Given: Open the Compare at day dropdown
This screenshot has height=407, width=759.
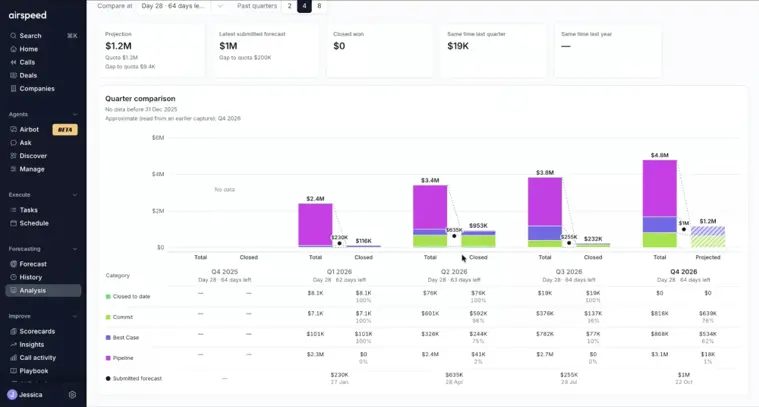Looking at the screenshot, I should (x=182, y=6).
